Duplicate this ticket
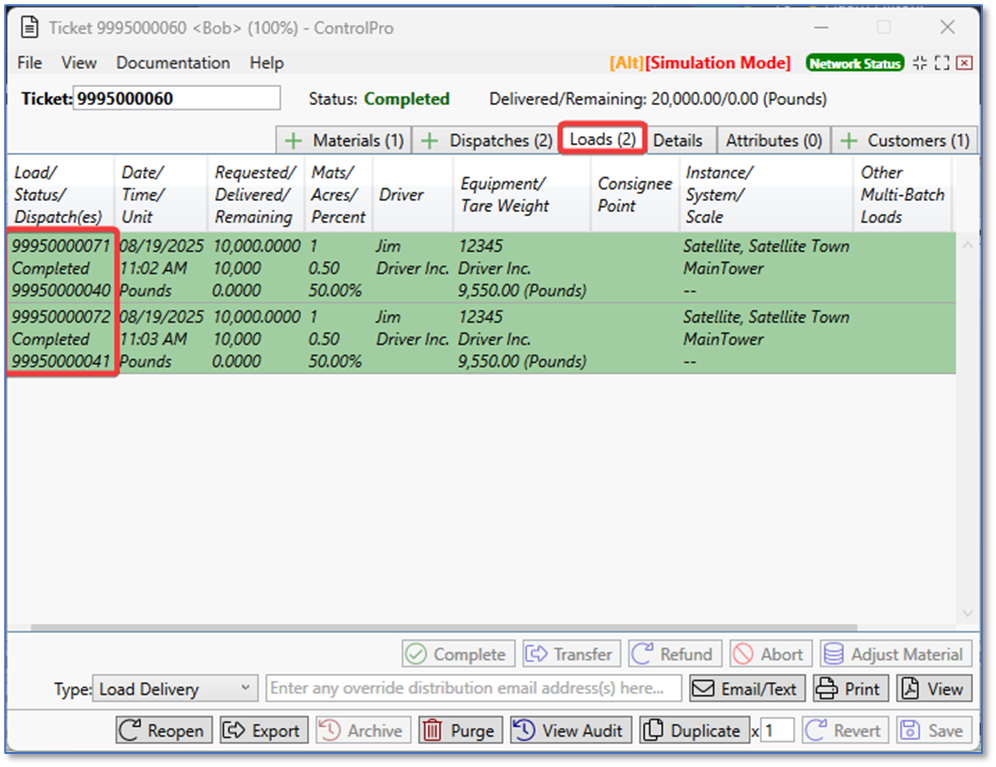This screenshot has width=996, height=767. coord(694,730)
